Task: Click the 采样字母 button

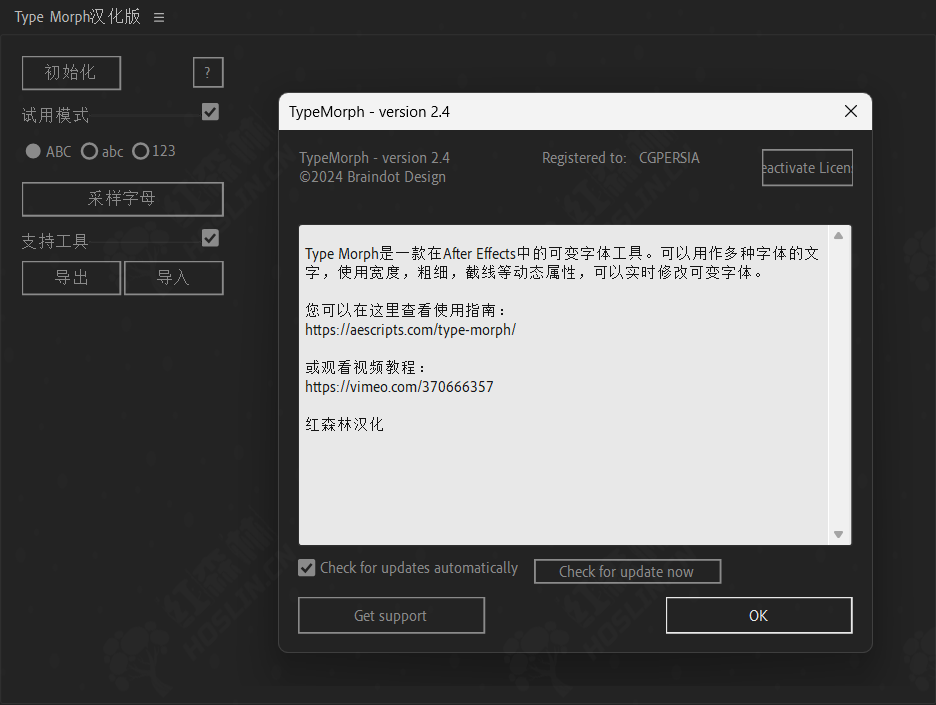Action: (x=122, y=199)
